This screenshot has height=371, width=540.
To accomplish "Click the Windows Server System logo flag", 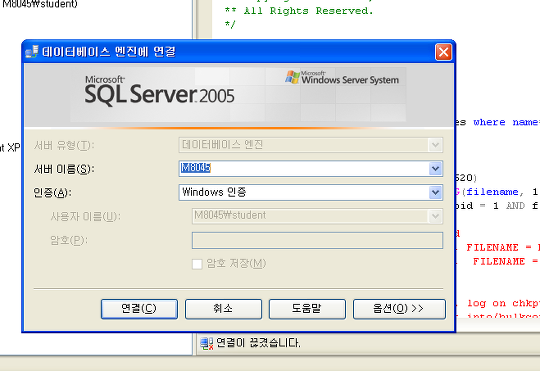I will [x=292, y=77].
